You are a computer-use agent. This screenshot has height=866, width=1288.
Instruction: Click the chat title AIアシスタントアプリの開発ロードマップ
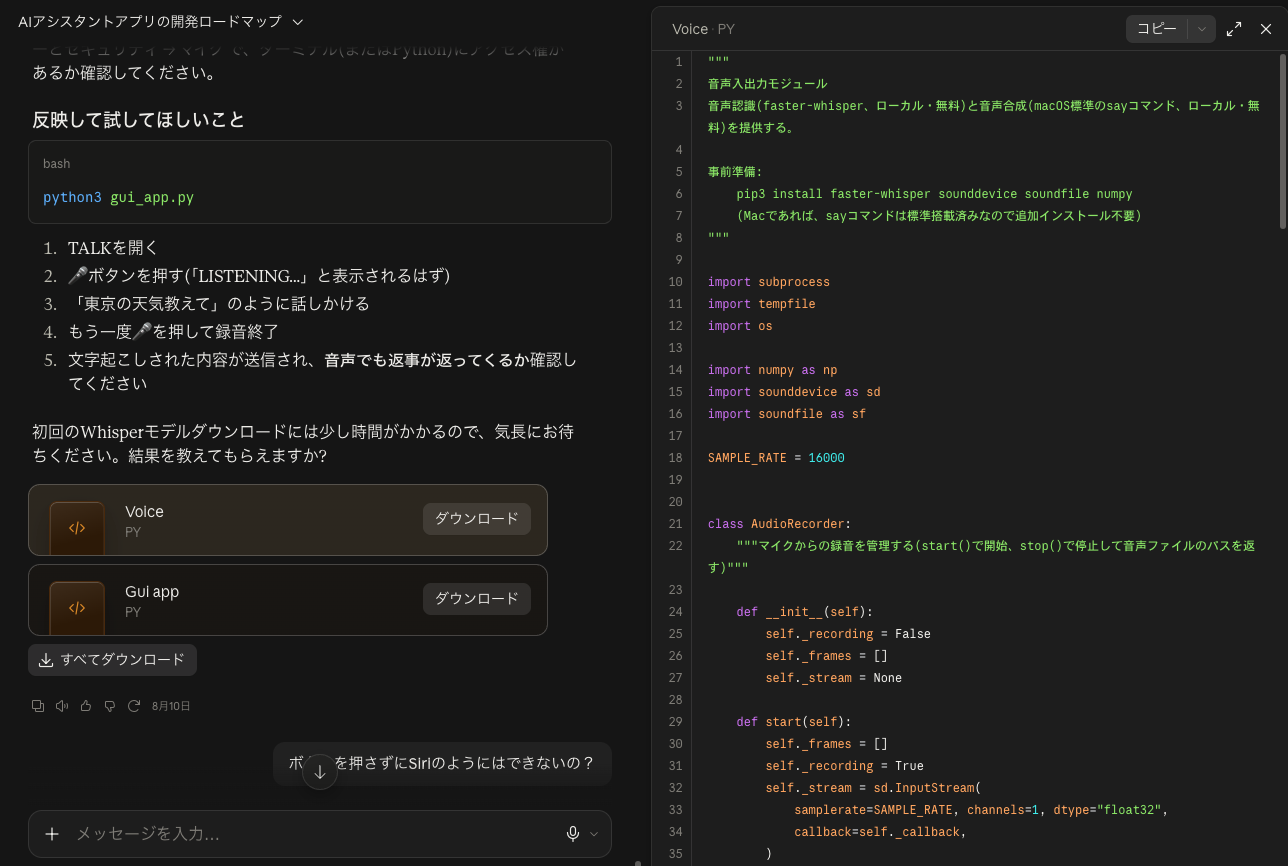[x=150, y=22]
